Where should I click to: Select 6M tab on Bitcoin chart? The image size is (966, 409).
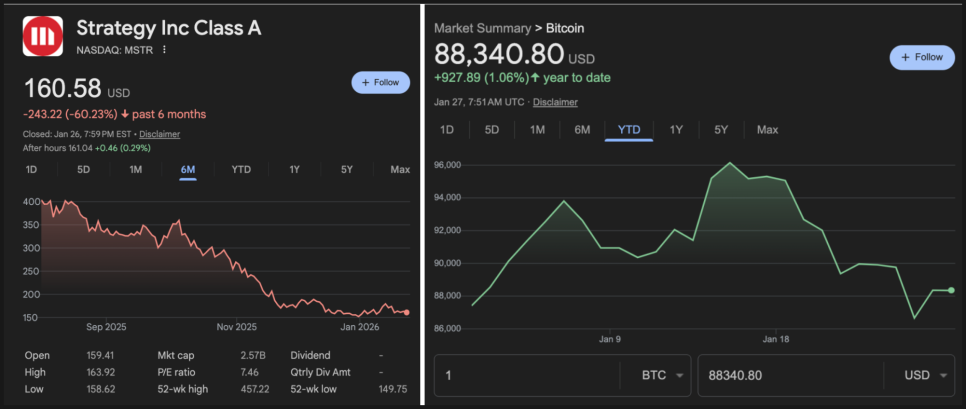[x=582, y=130]
